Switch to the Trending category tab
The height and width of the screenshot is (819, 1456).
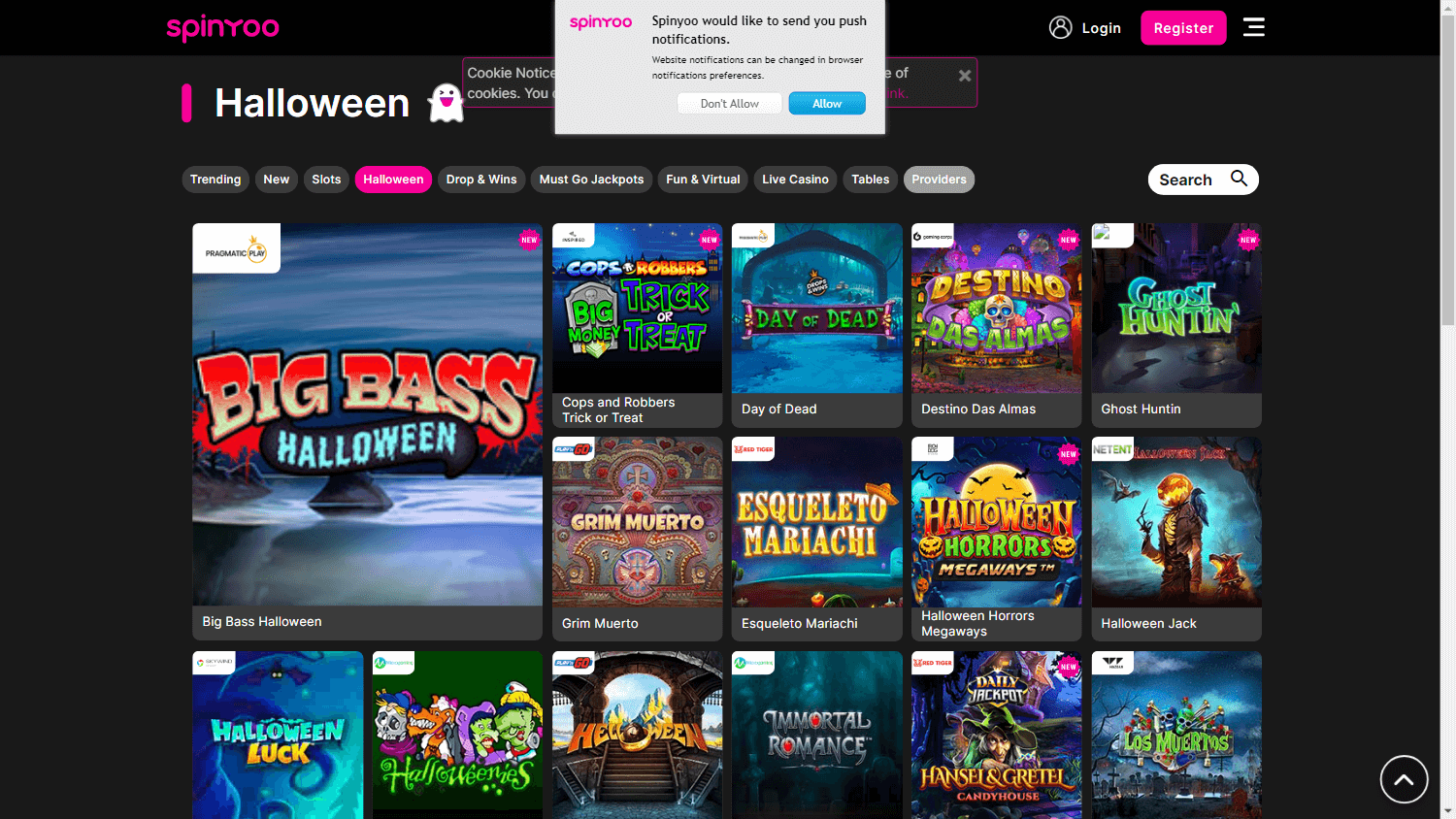tap(215, 180)
